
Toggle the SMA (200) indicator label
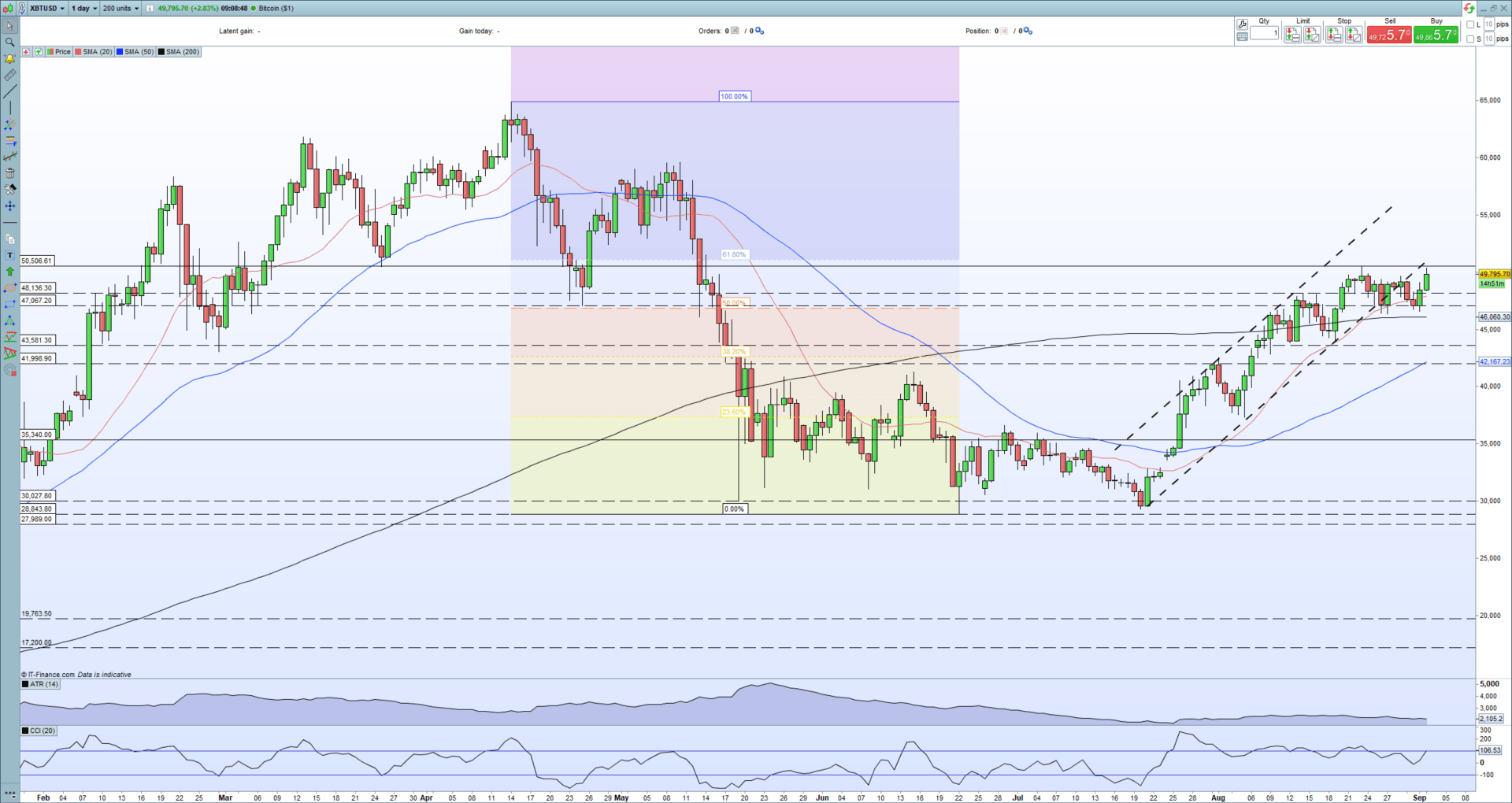pyautogui.click(x=179, y=52)
